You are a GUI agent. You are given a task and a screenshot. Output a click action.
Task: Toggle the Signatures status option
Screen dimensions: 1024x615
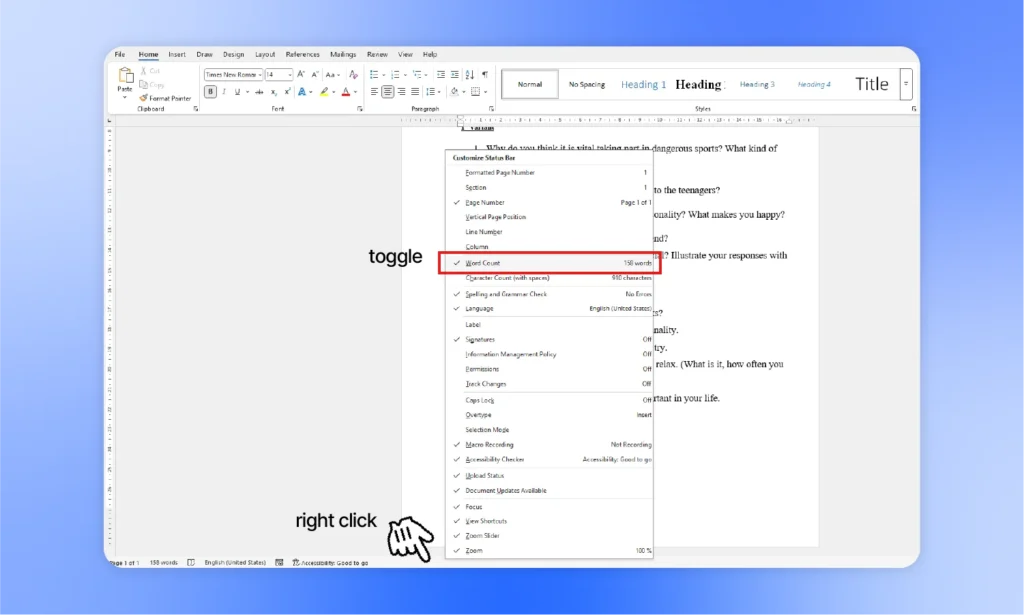click(549, 339)
